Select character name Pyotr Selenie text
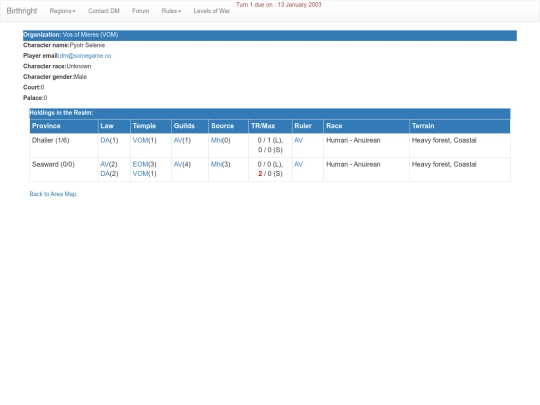Image resolution: width=540 pixels, height=405 pixels. click(x=87, y=45)
